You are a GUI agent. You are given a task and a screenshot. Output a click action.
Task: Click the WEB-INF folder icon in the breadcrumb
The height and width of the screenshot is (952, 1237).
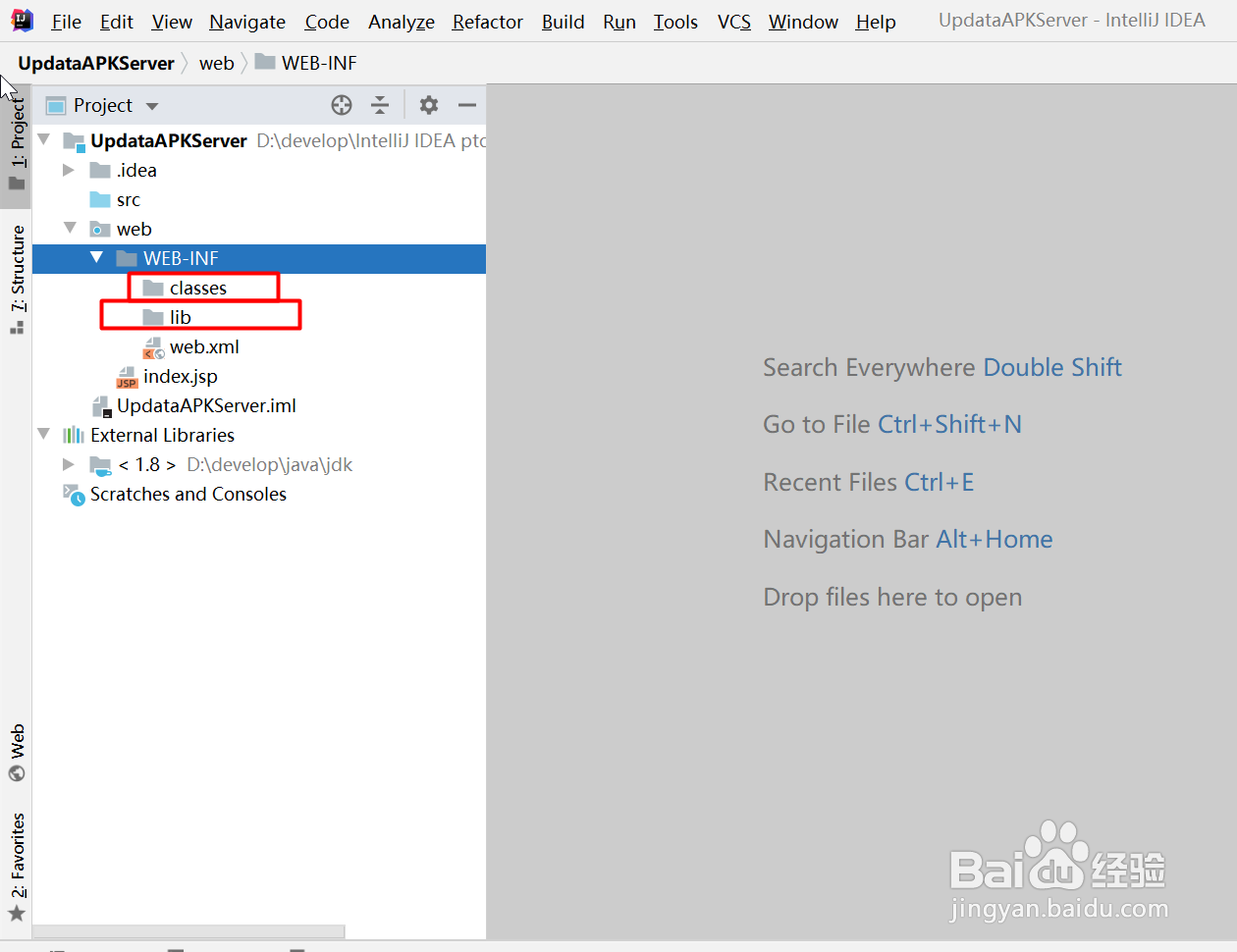pyautogui.click(x=265, y=62)
